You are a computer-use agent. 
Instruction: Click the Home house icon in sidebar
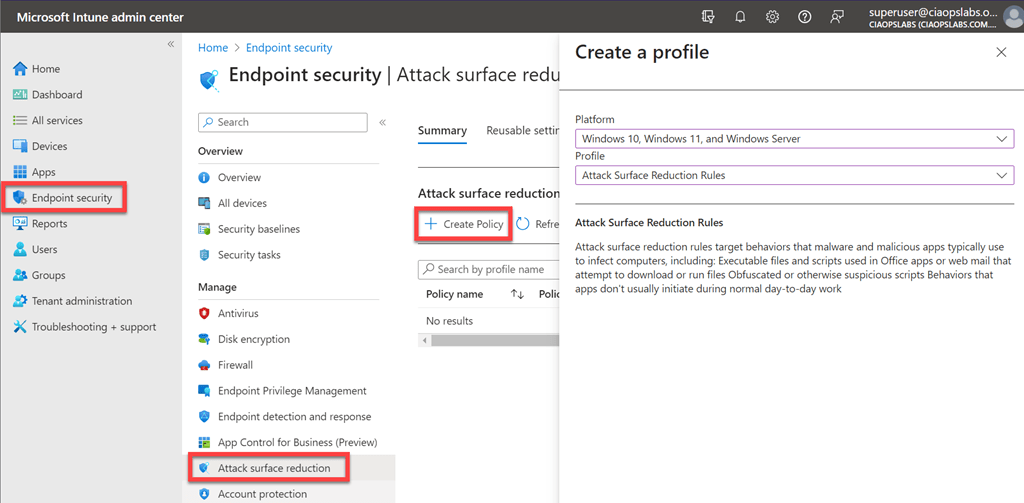click(20, 69)
